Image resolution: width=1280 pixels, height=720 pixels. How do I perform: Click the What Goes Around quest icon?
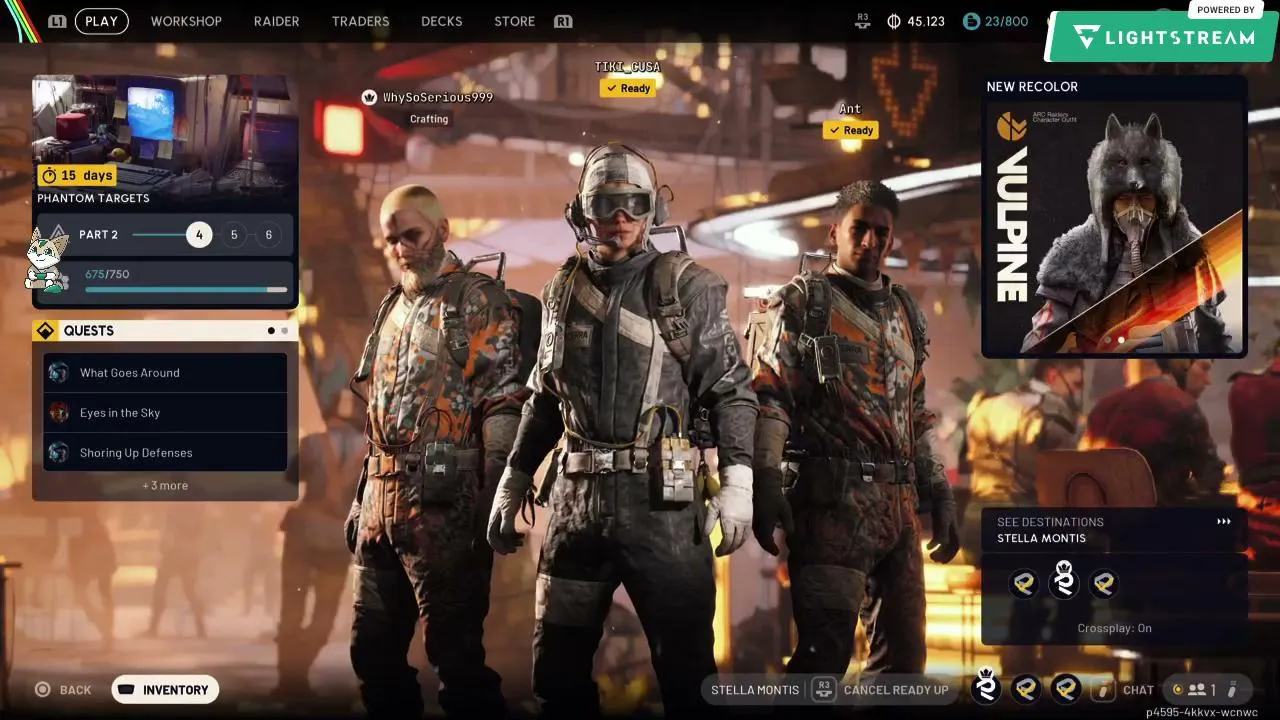tap(59, 373)
